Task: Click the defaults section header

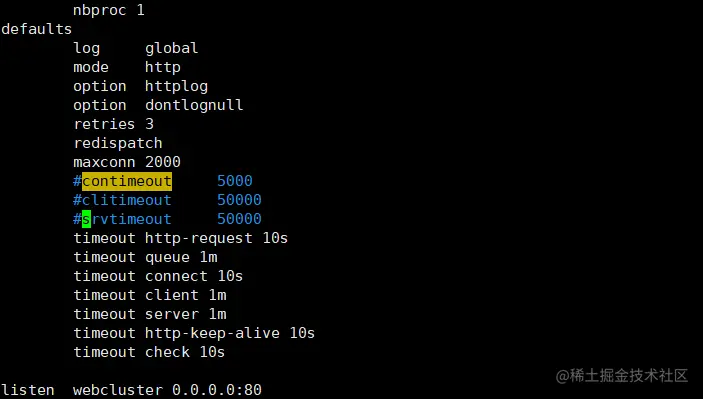Action: (37, 29)
